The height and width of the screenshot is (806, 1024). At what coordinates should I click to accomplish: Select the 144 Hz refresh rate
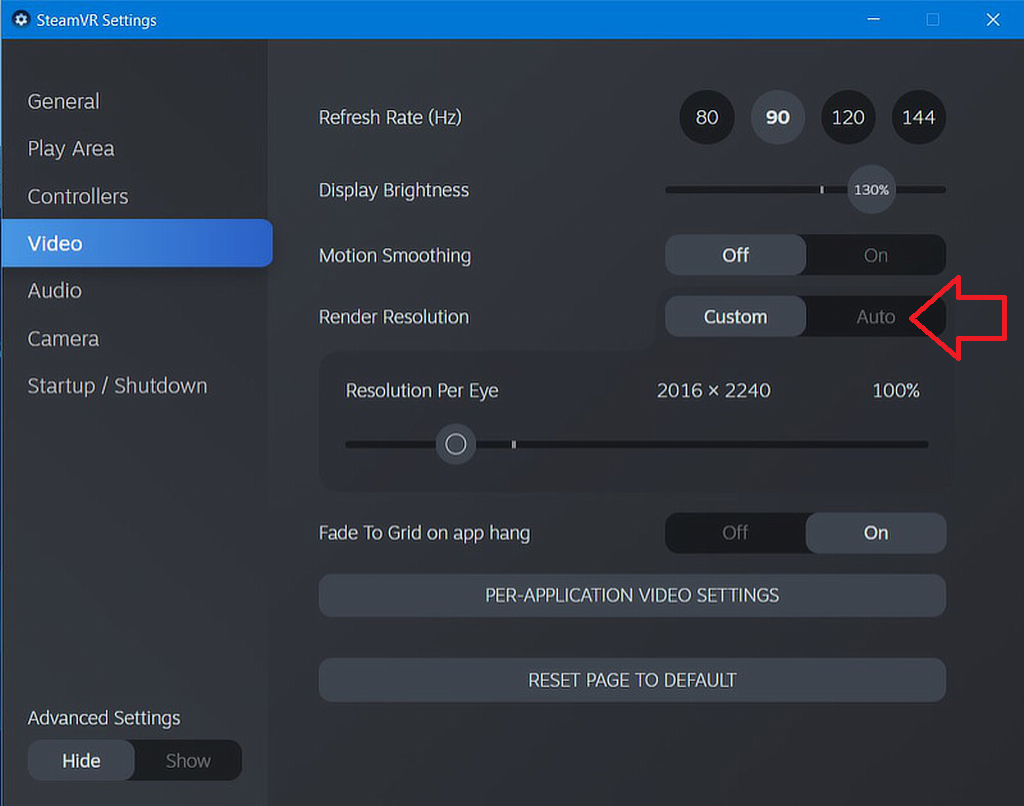coord(918,117)
